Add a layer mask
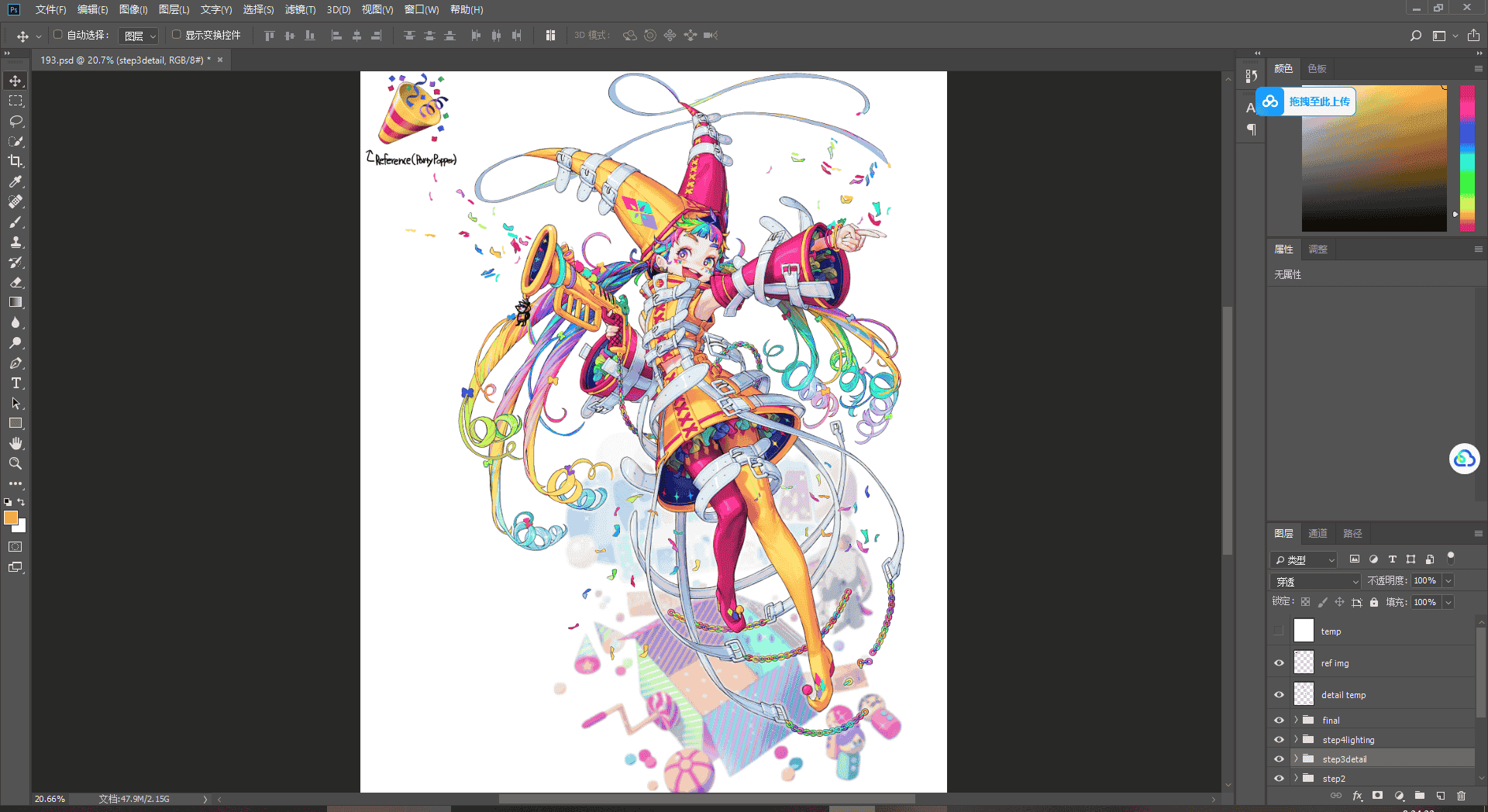The width and height of the screenshot is (1488, 812). click(x=1377, y=796)
